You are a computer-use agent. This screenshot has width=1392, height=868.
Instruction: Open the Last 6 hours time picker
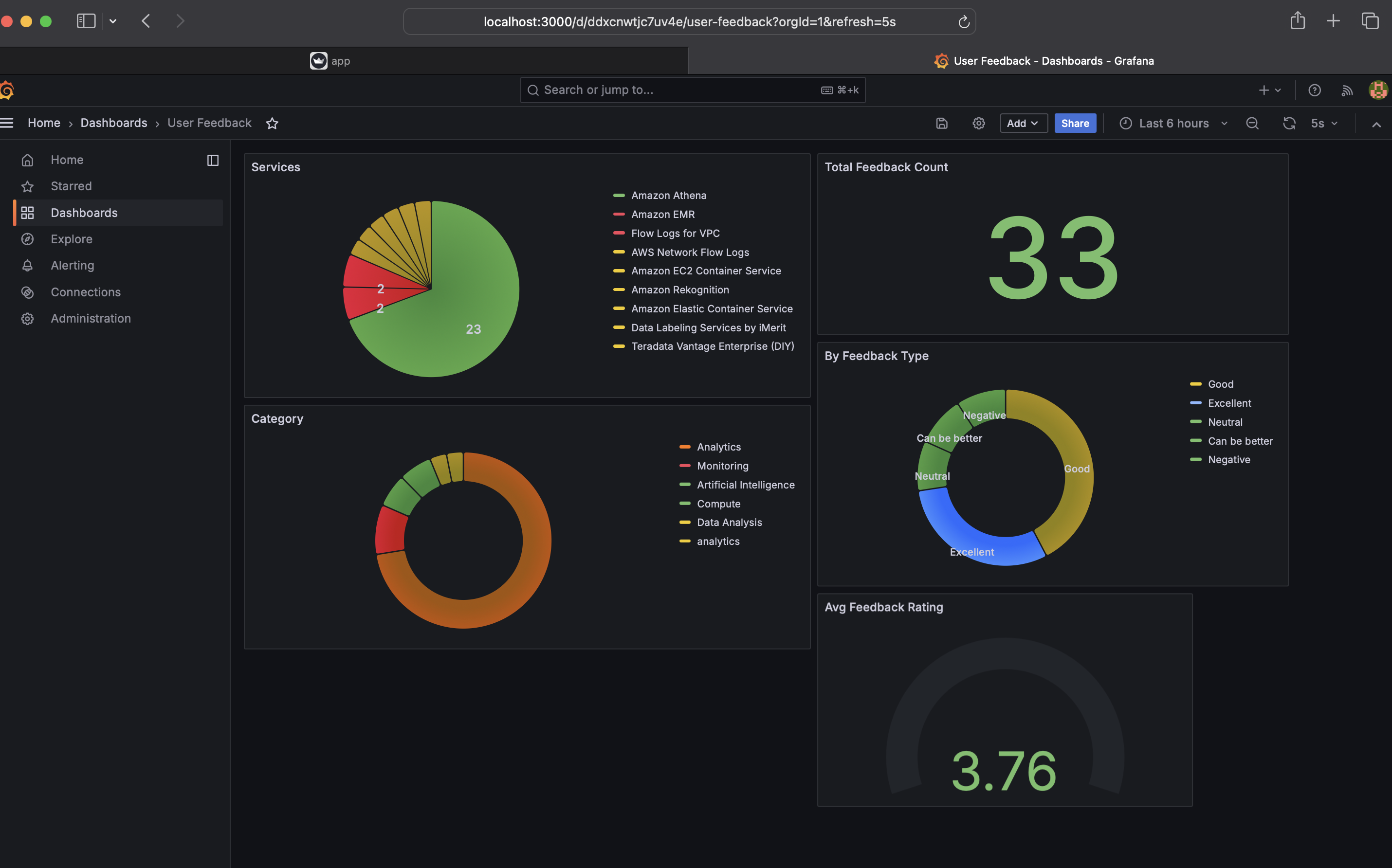point(1173,124)
